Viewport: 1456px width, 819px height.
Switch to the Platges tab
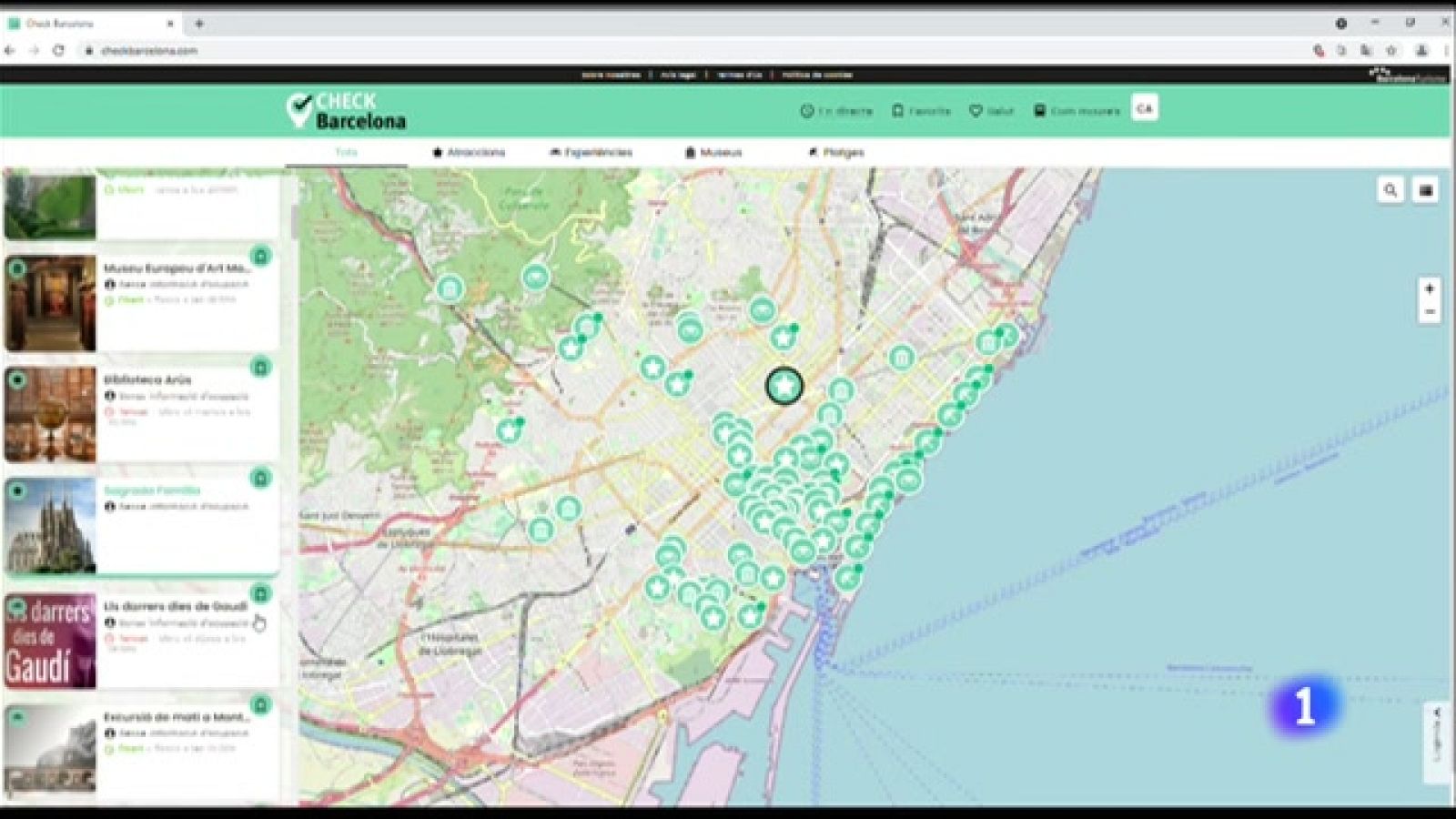coord(837,152)
